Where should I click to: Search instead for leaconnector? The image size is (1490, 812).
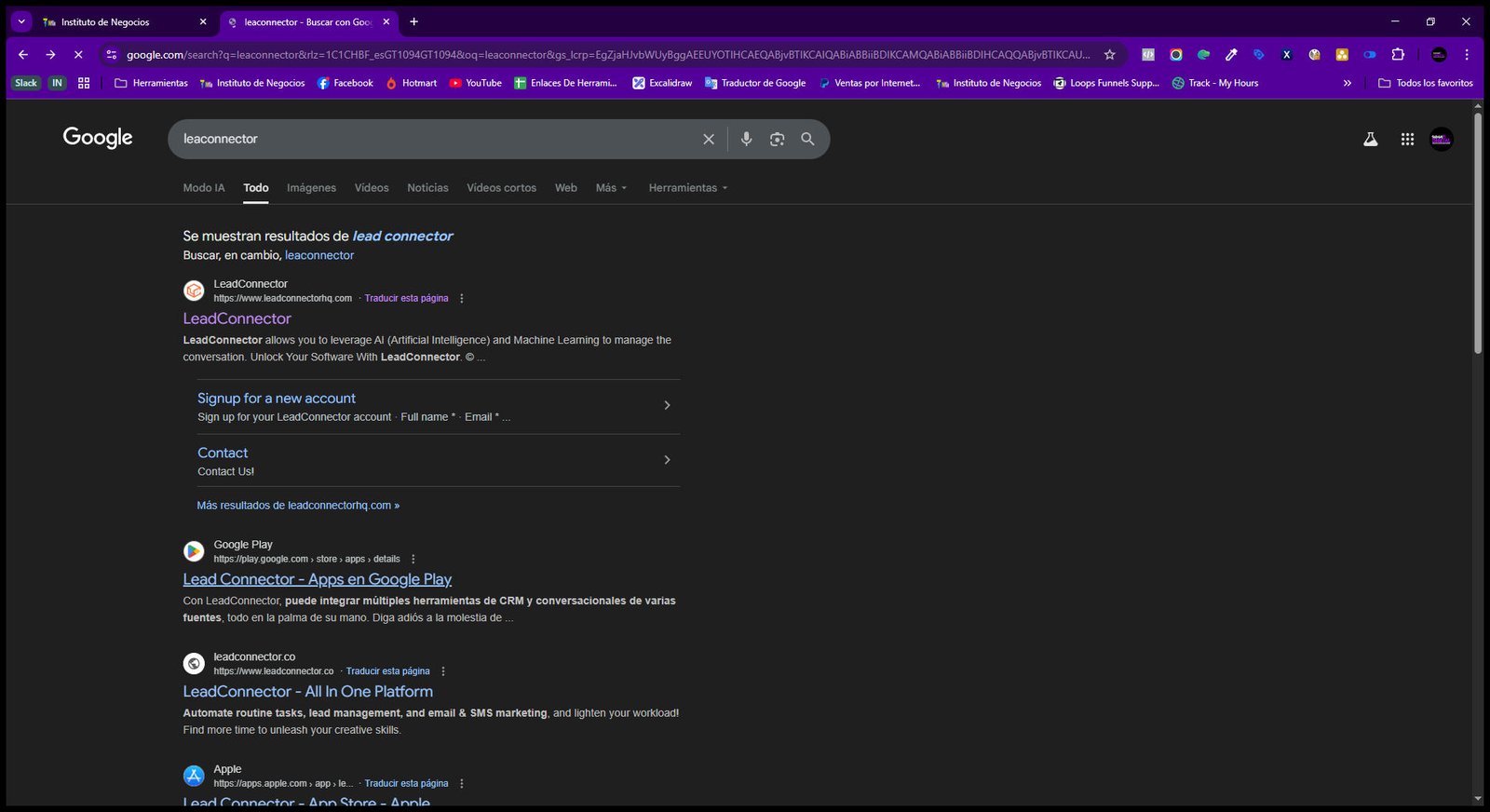click(319, 255)
